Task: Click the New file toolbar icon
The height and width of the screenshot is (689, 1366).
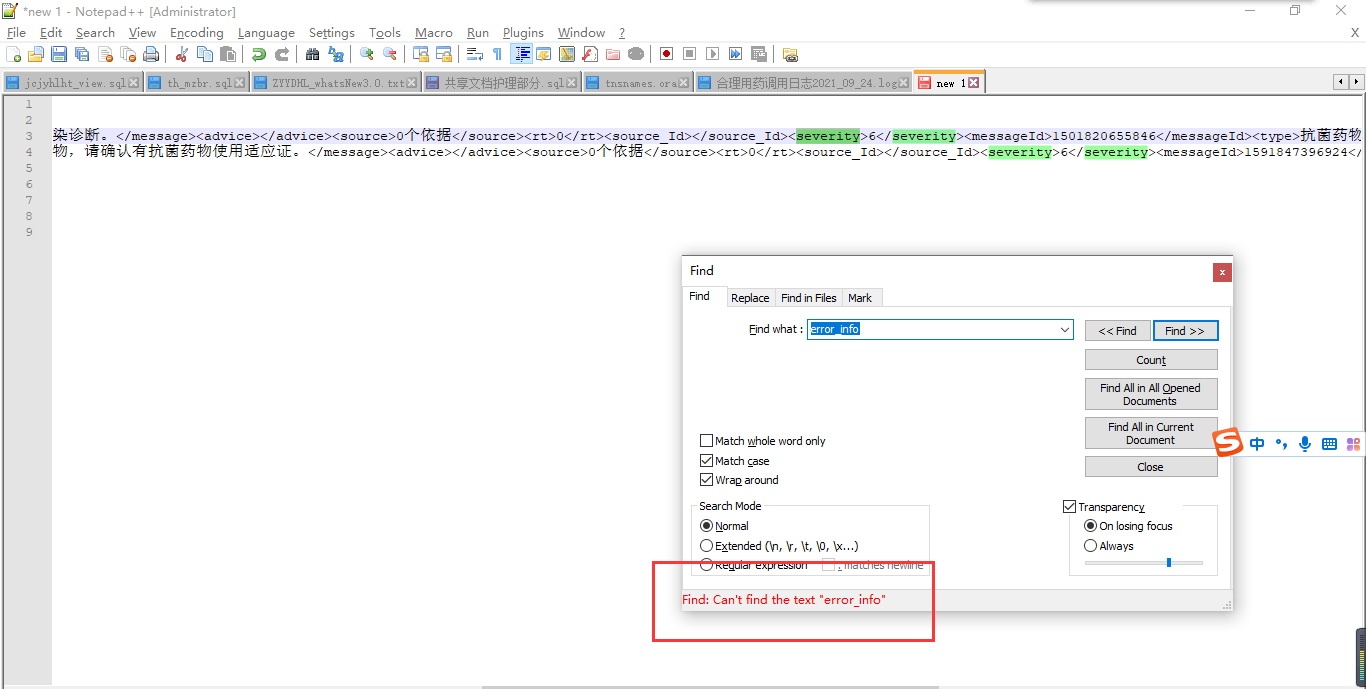Action: pyautogui.click(x=14, y=54)
